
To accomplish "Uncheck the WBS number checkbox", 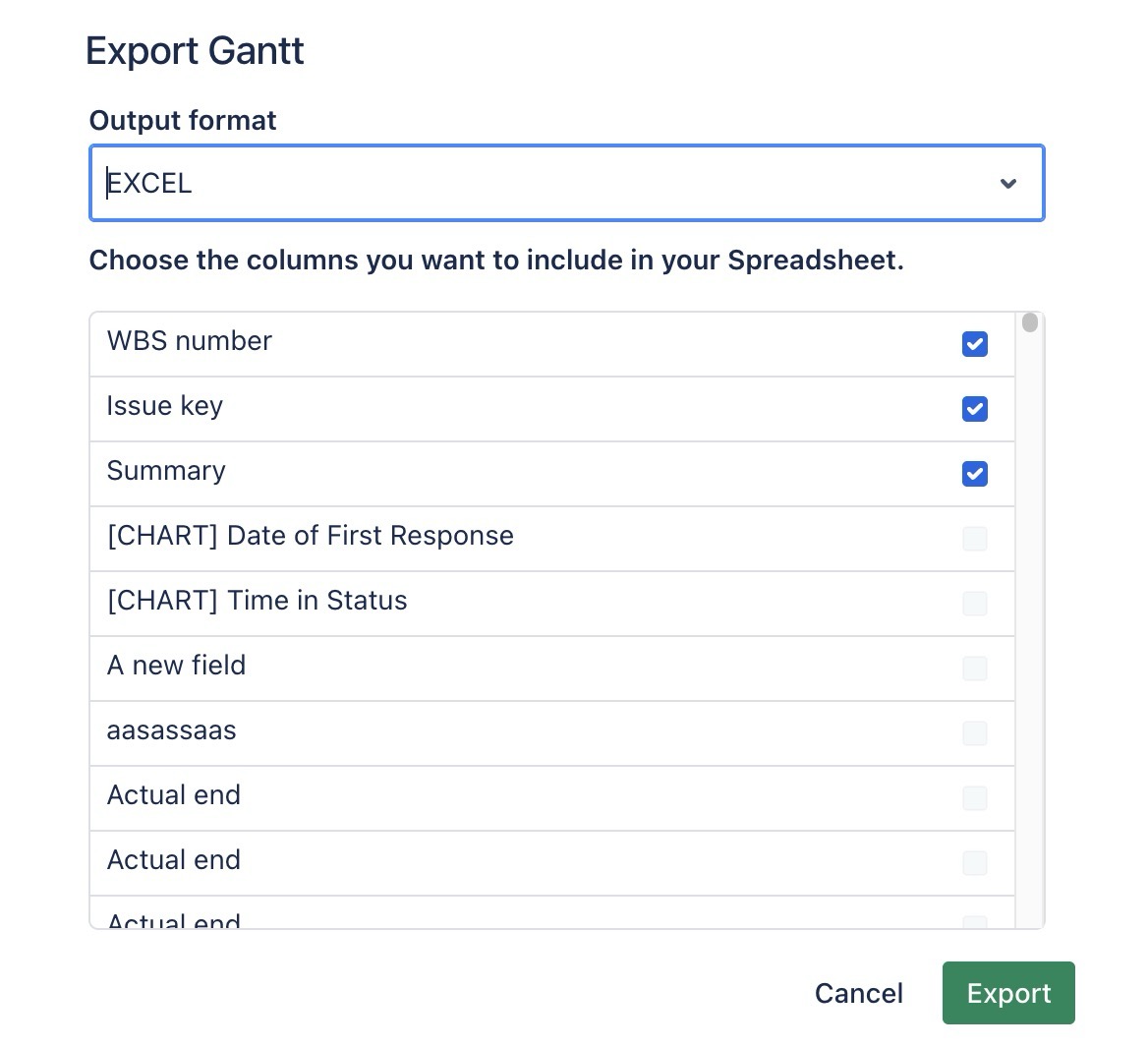I will click(x=974, y=344).
